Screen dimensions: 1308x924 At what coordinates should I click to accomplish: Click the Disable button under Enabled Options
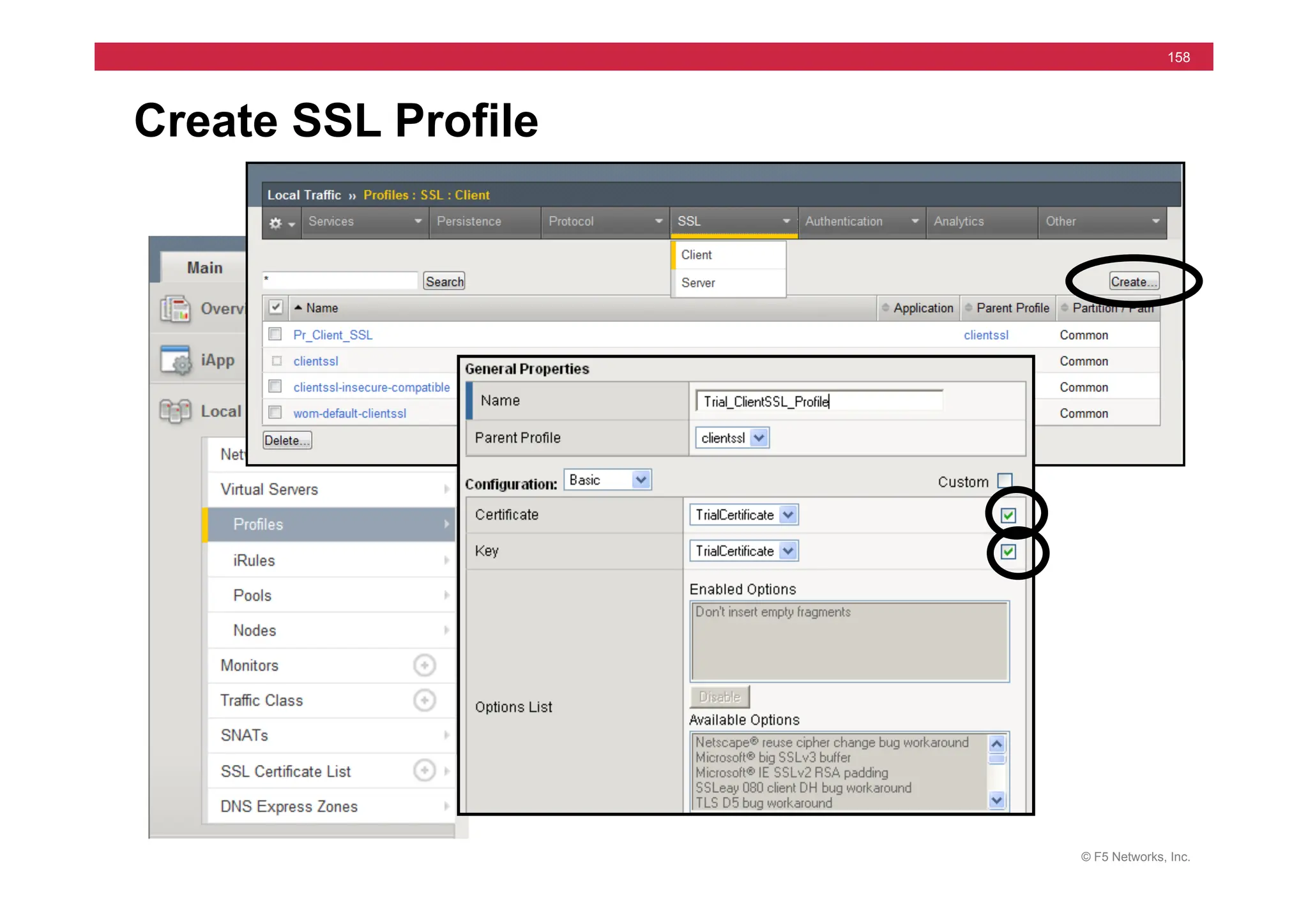click(x=720, y=697)
